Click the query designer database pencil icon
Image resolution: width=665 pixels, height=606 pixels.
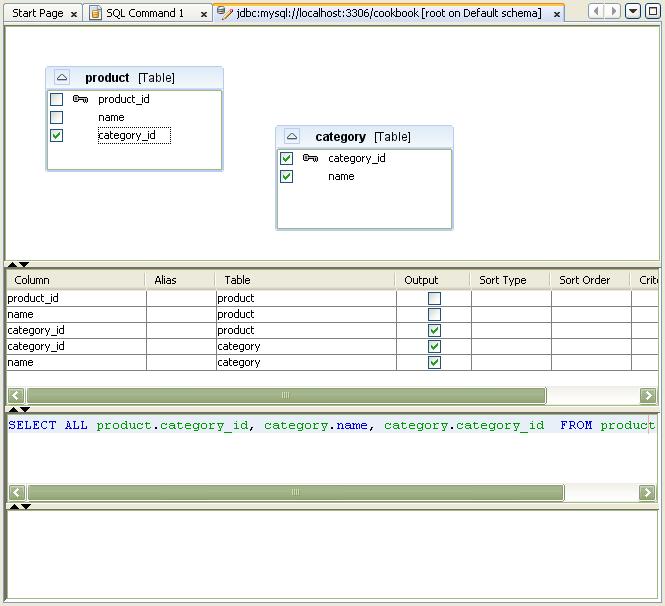click(225, 13)
